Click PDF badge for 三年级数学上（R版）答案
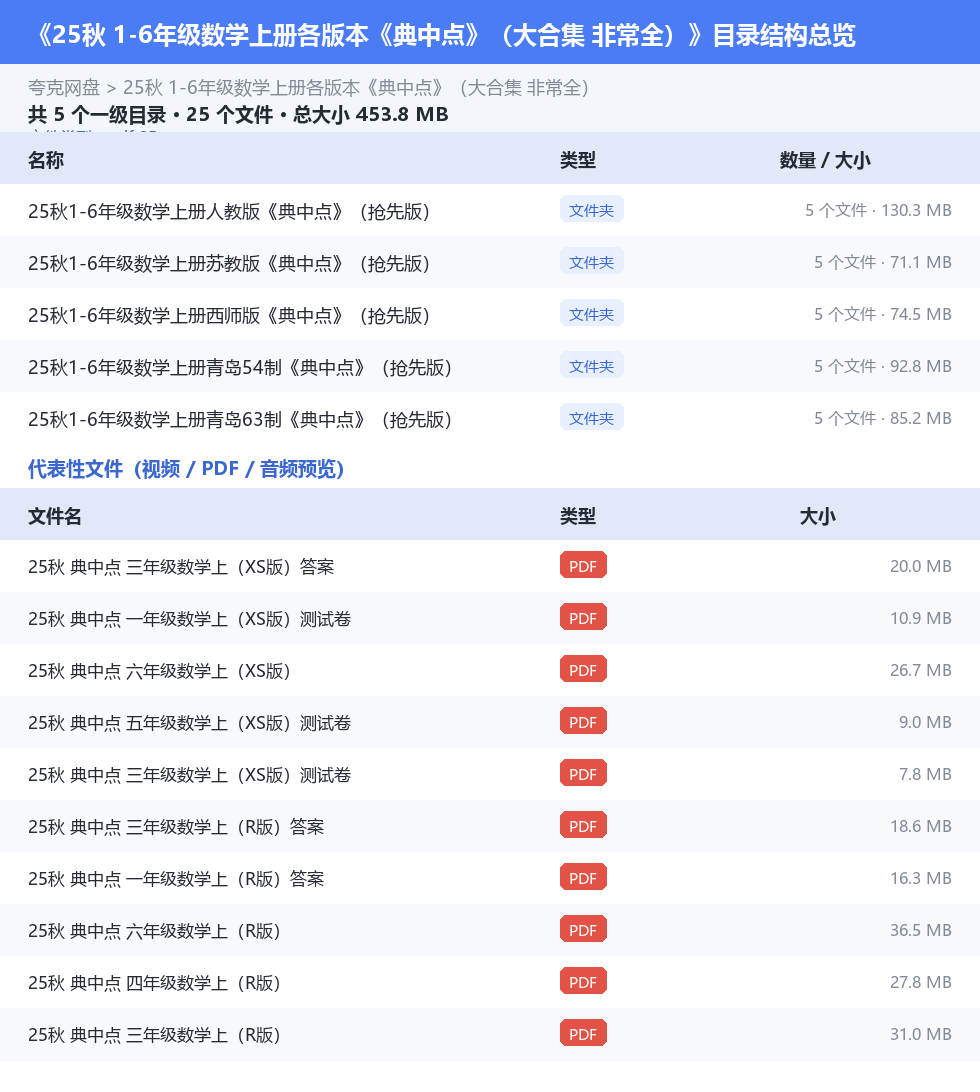Image resolution: width=980 pixels, height=1092 pixels. pyautogui.click(x=583, y=826)
